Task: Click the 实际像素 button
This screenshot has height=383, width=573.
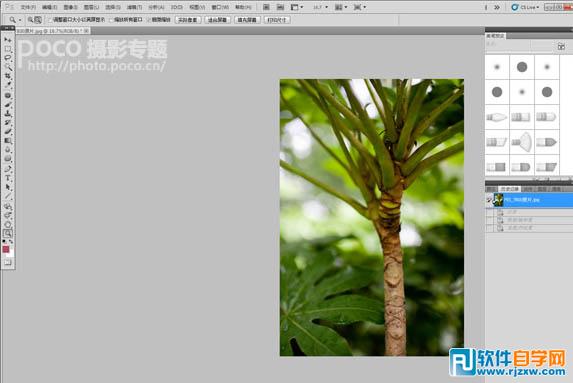Action: pos(188,20)
